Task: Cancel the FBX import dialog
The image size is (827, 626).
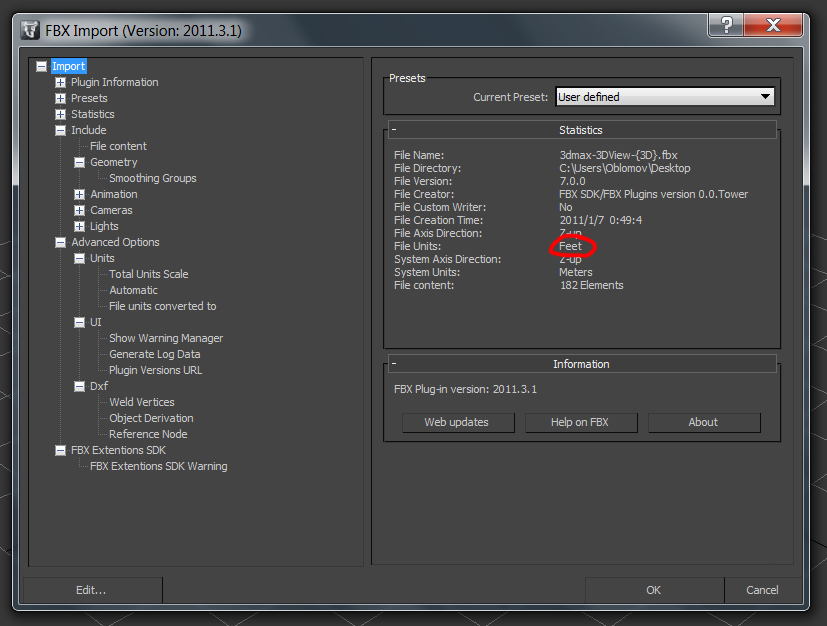Action: tap(763, 590)
